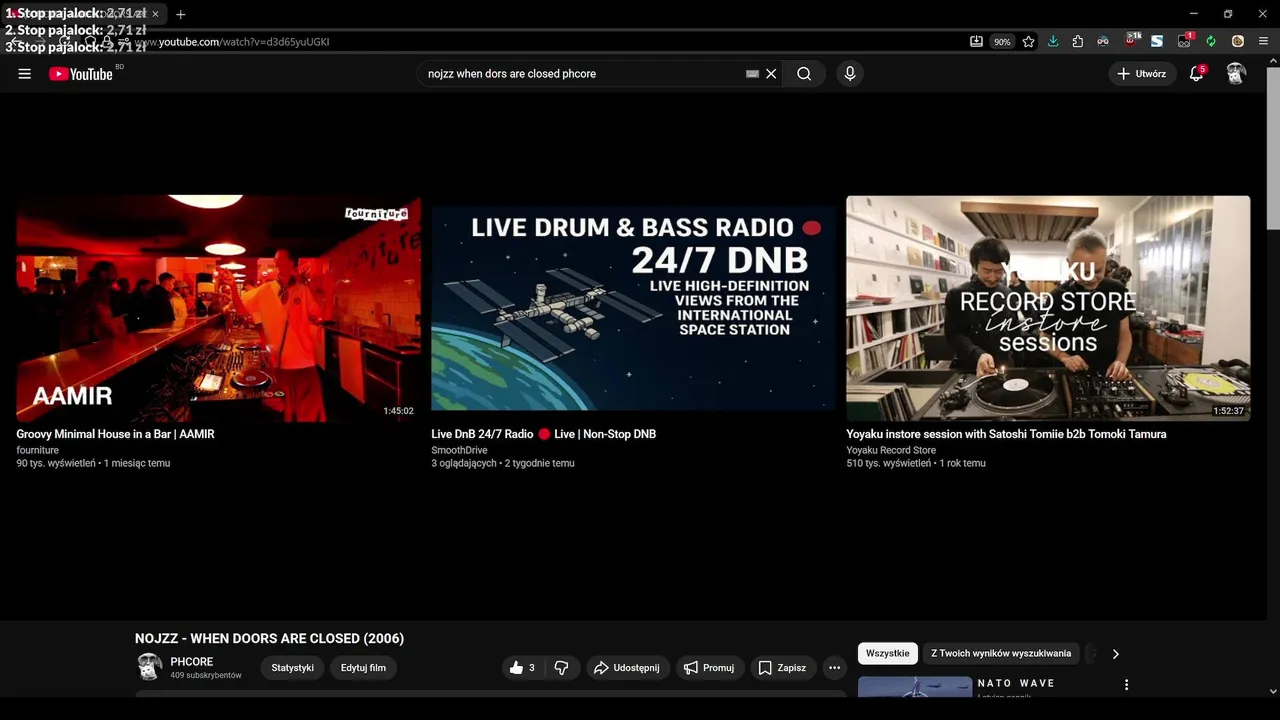Open the YouTube guide hamburger menu
The width and height of the screenshot is (1280, 720).
coord(25,74)
